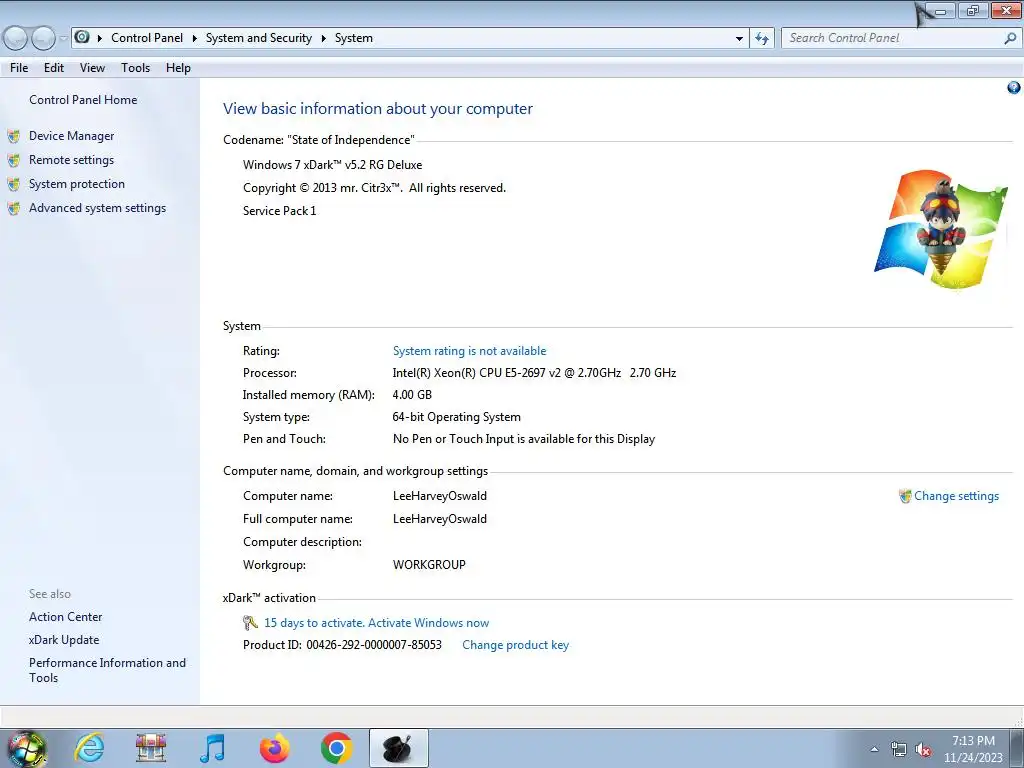Viewport: 1024px width, 768px height.
Task: Click the Control Panel icon in address bar
Action: [x=82, y=37]
